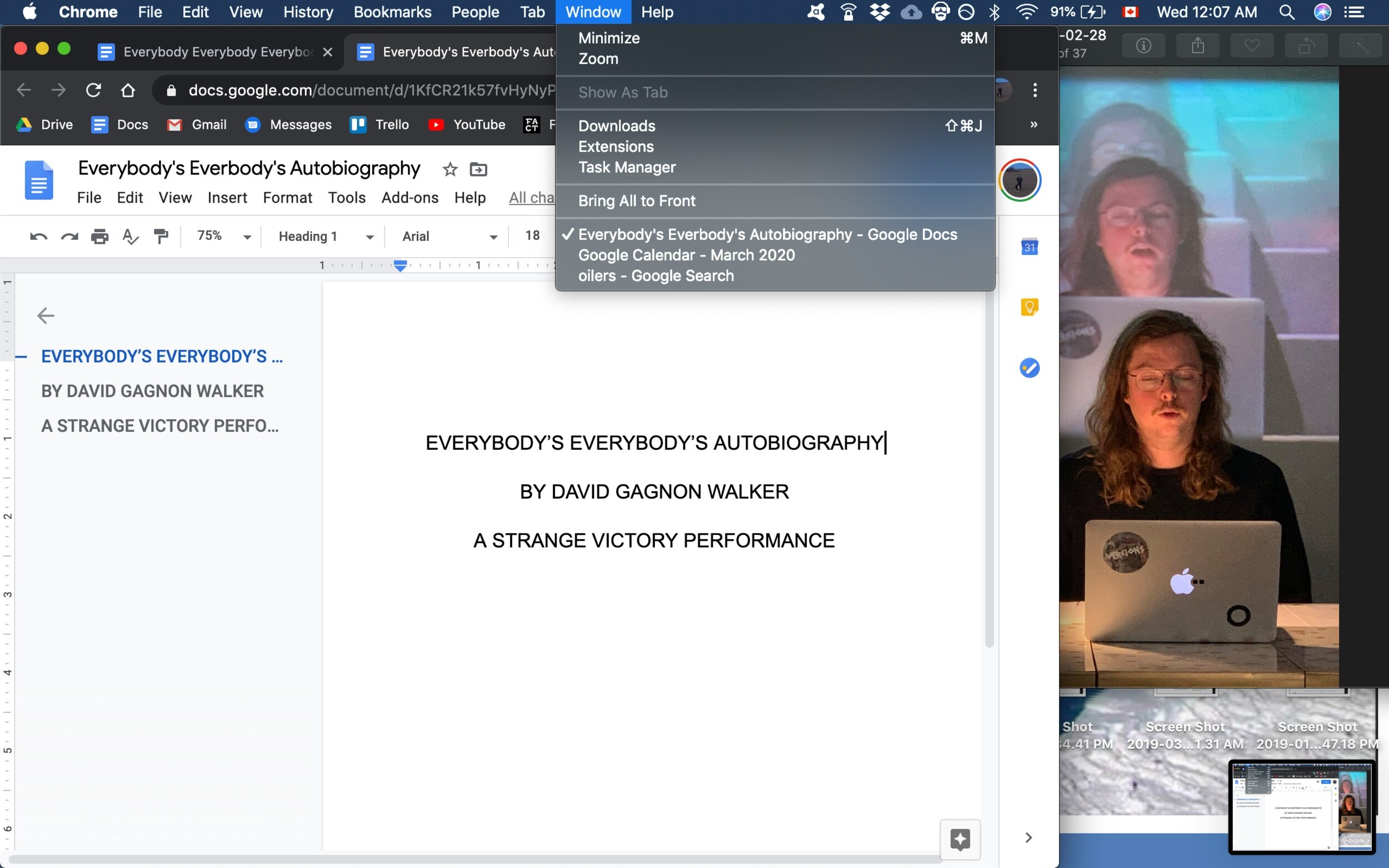Open the Messages bookmark
Image resolution: width=1389 pixels, height=868 pixels.
pos(288,124)
